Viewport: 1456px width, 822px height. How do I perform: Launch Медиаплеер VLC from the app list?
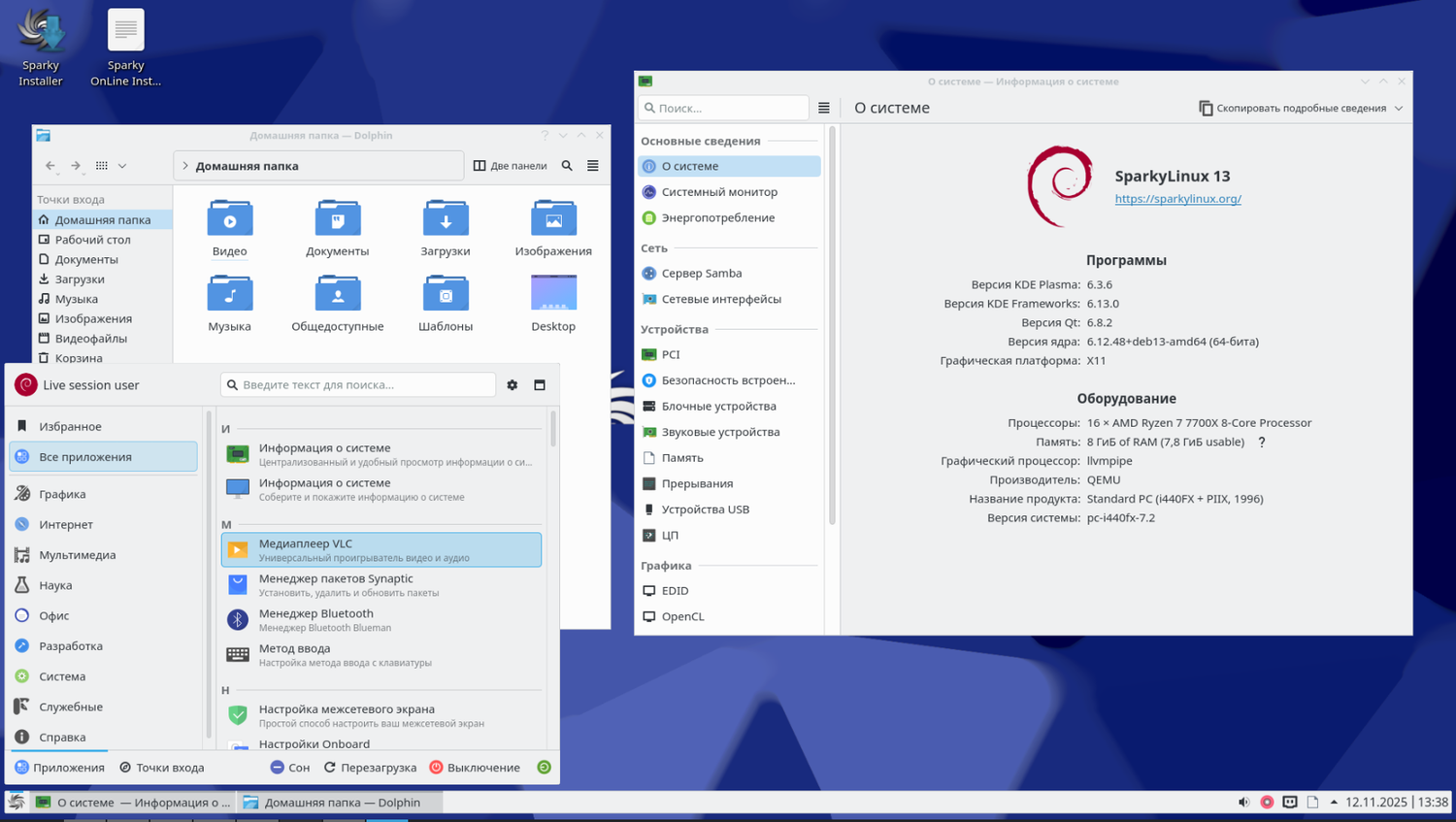click(381, 549)
